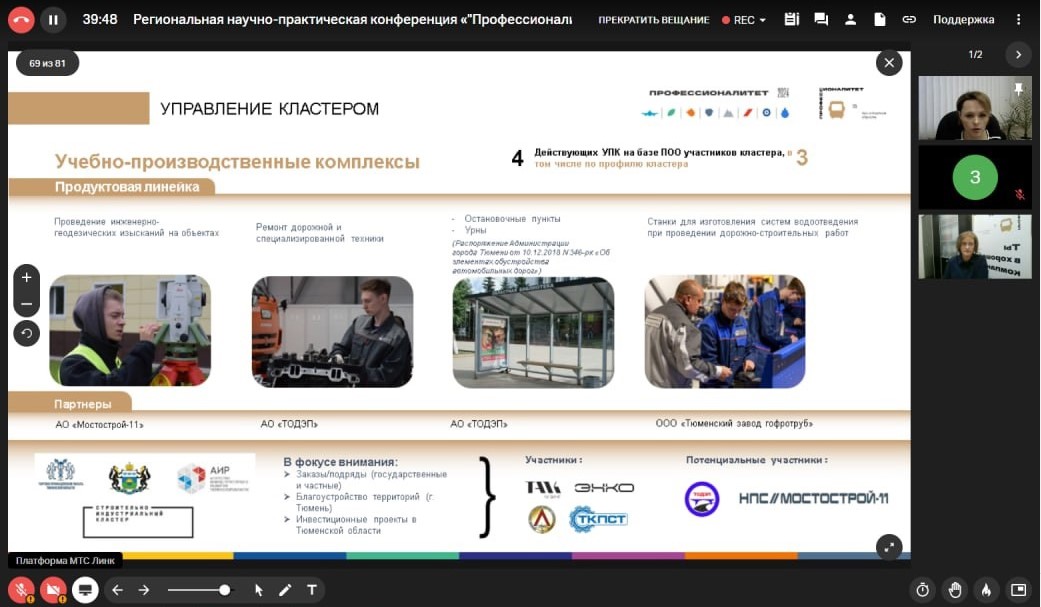Image resolution: width=1041 pixels, height=607 pixels.
Task: Raise hand using the hand icon
Action: 955,590
